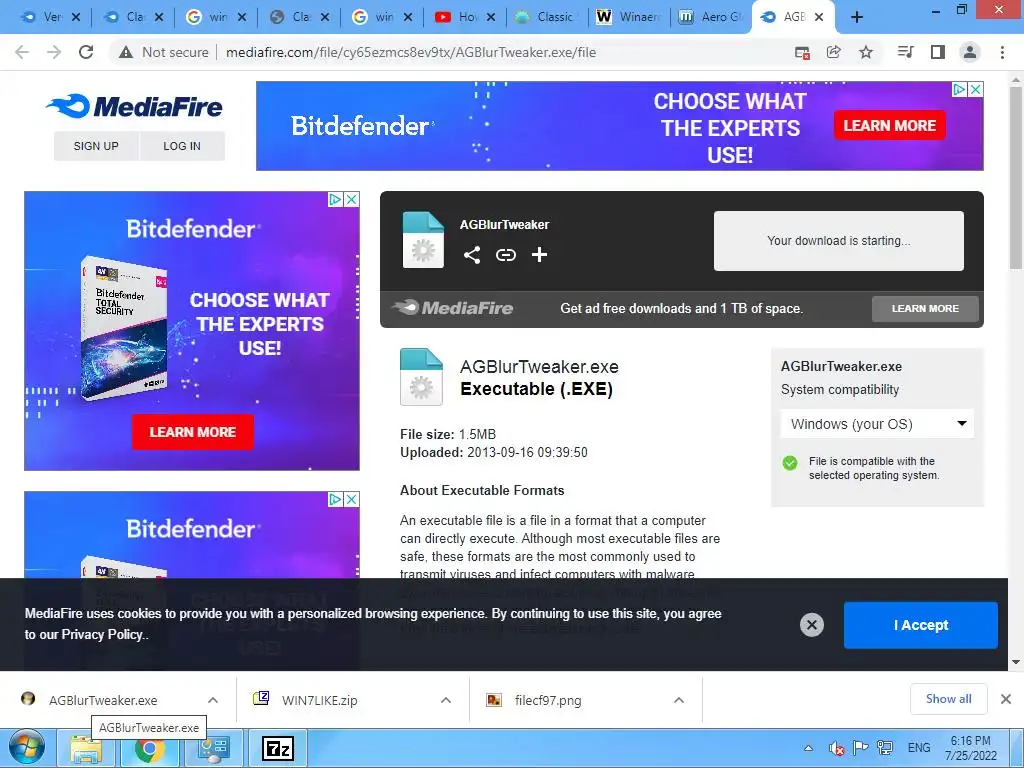Click the share icon under AGBlurTweaker
The image size is (1024, 768).
(472, 255)
